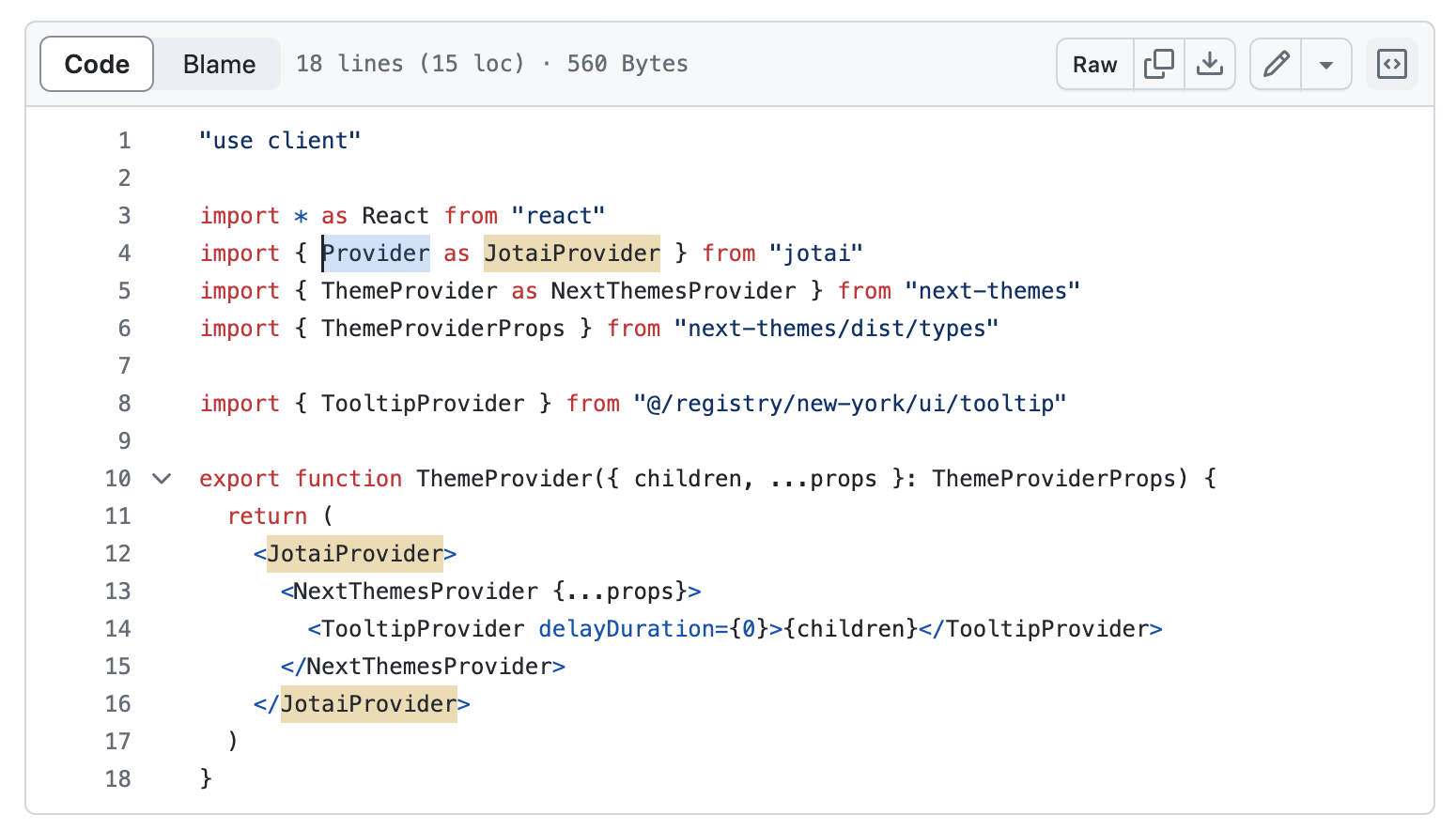Download the raw file icon
The image size is (1456, 830).
(x=1210, y=64)
